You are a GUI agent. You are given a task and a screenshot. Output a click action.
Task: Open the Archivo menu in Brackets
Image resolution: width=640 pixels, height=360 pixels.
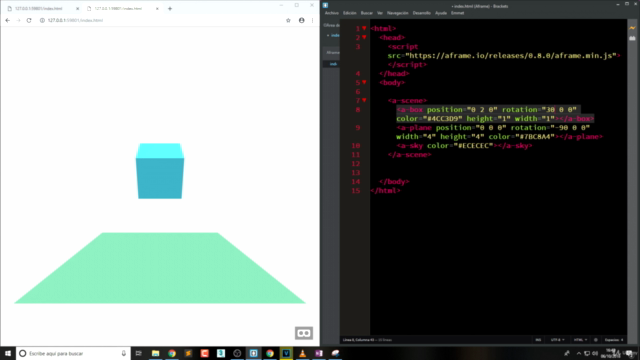pos(331,13)
